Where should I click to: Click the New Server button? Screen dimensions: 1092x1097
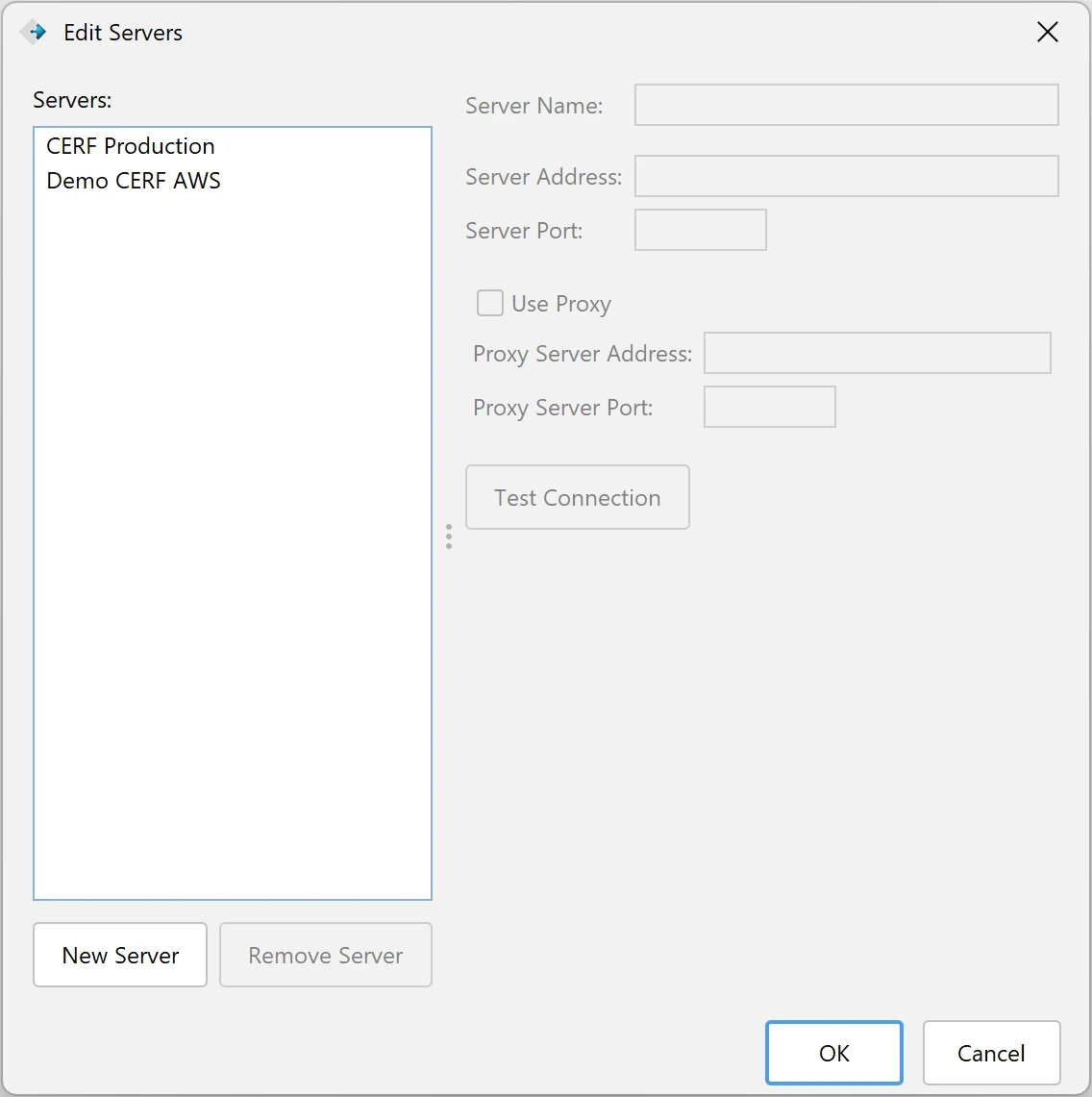point(120,955)
